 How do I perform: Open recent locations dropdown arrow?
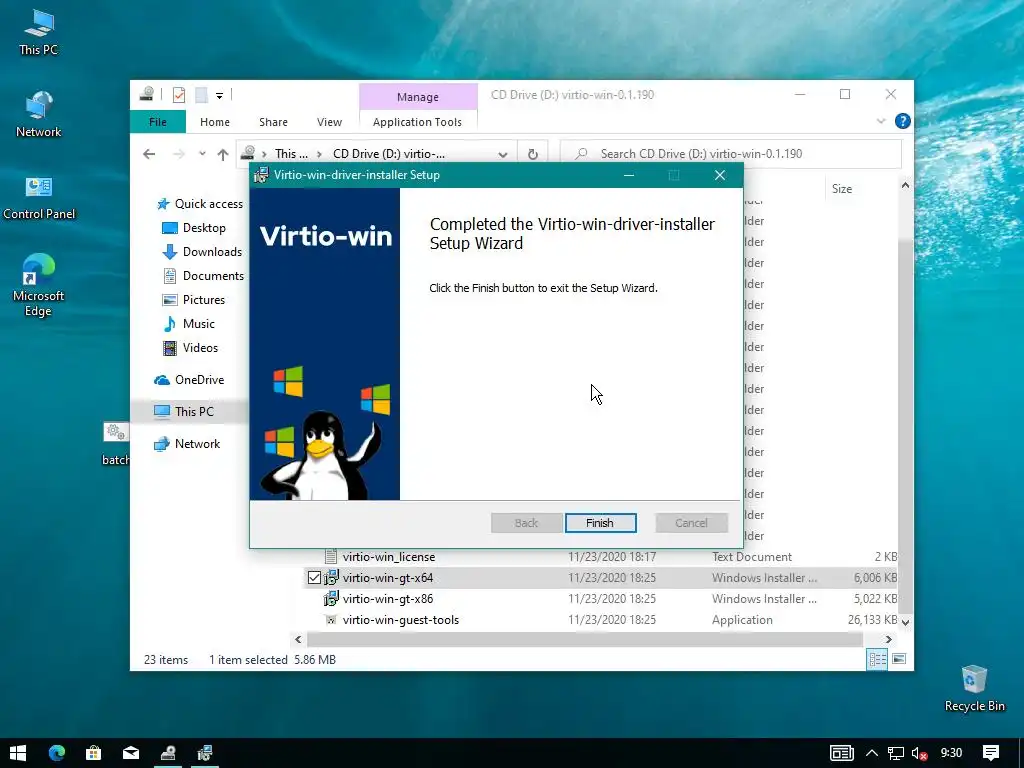[x=202, y=154]
